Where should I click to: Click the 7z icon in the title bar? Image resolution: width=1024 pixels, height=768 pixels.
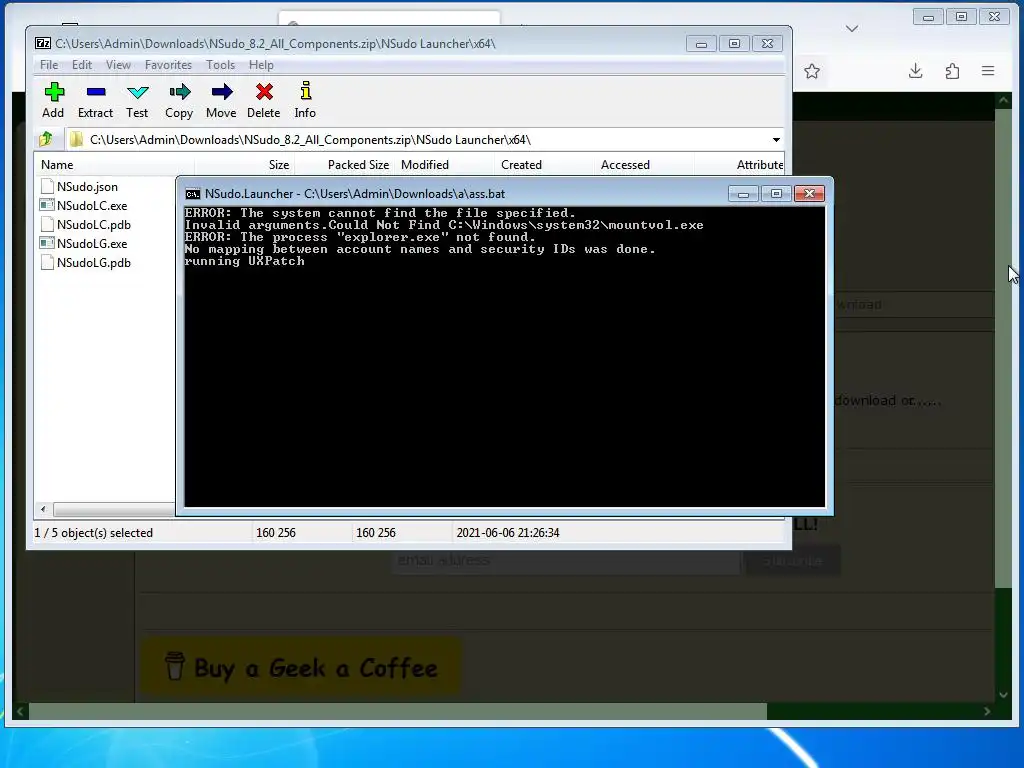pyautogui.click(x=43, y=43)
